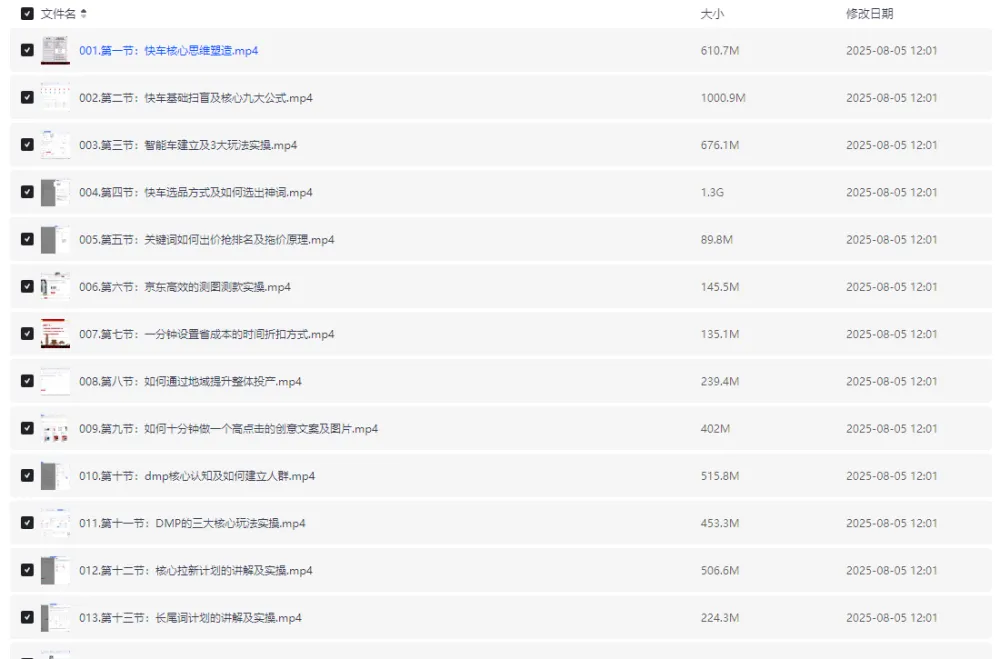Click the thumbnail icon of file 001.第一节
1000x659 pixels.
(55, 51)
